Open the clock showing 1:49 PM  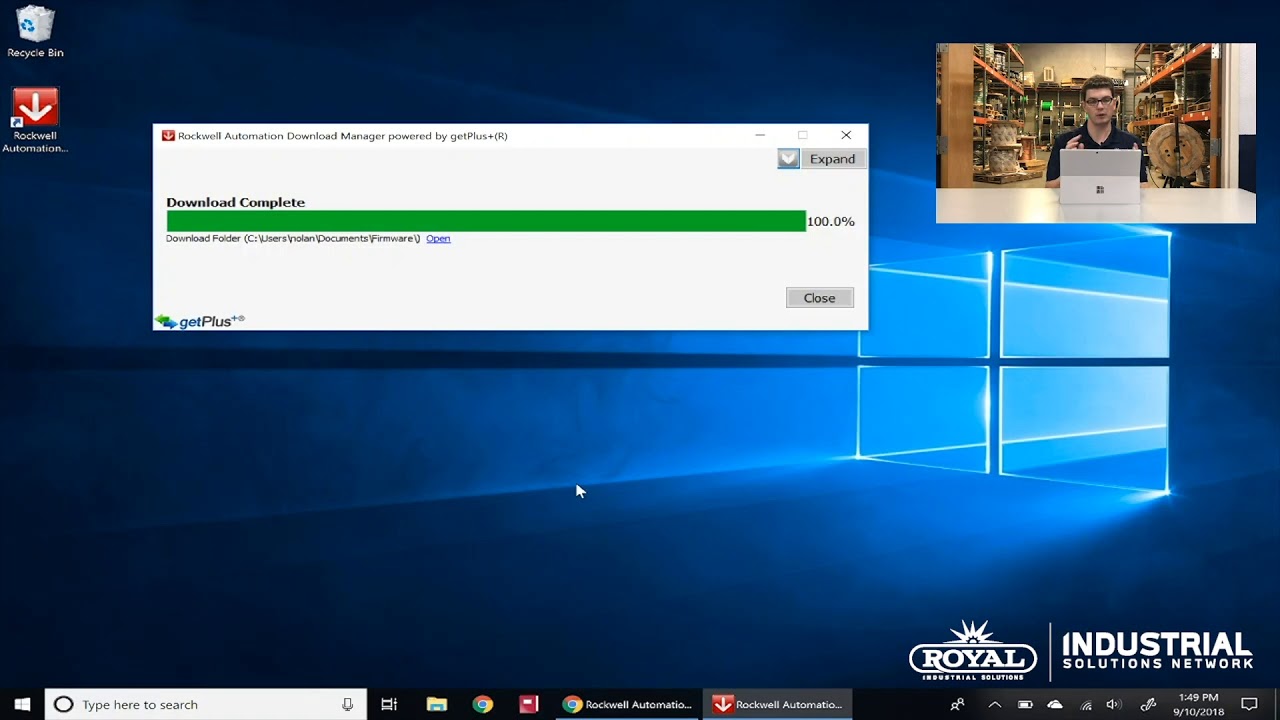(x=1198, y=704)
